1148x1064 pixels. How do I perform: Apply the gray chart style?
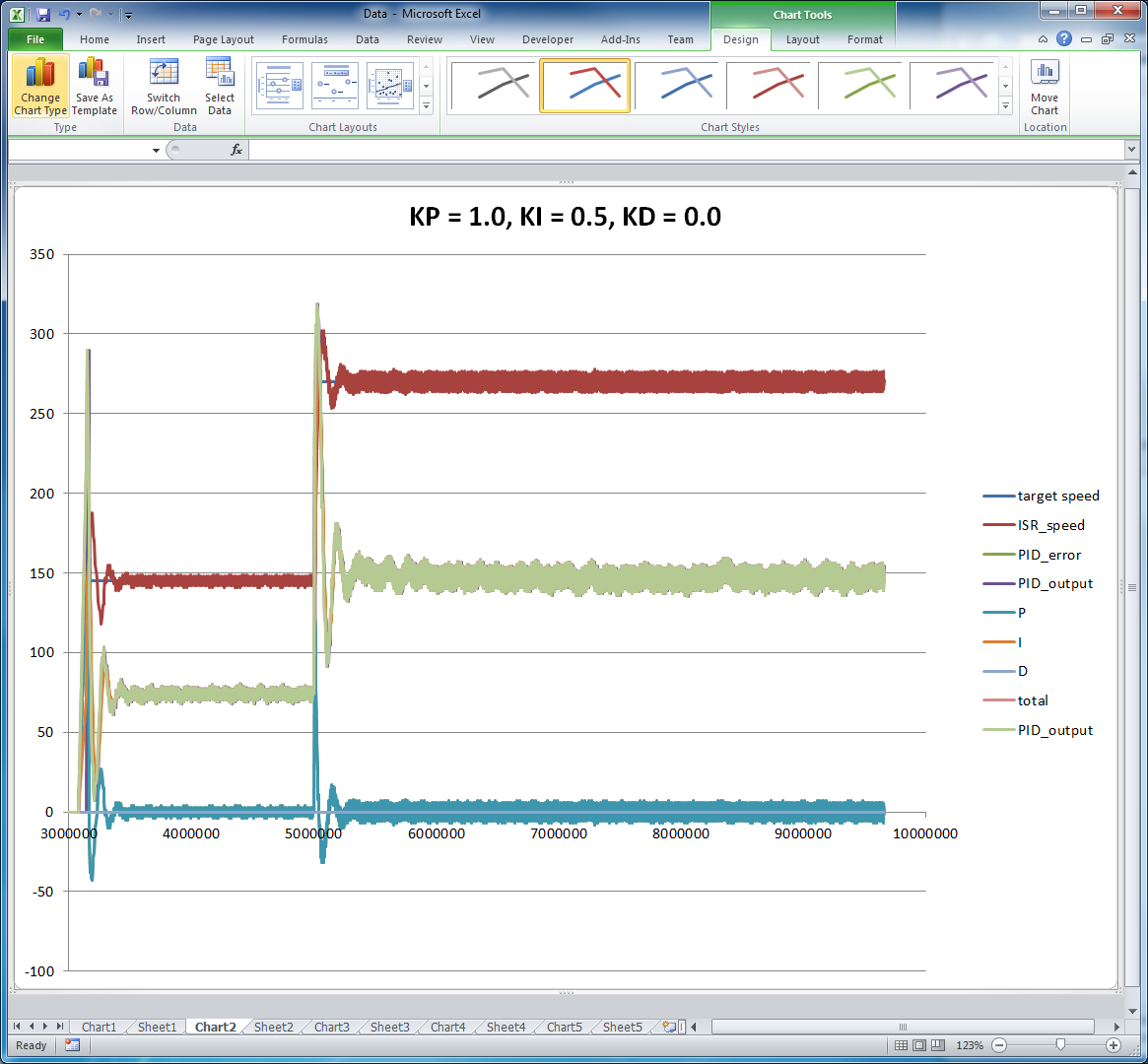494,86
